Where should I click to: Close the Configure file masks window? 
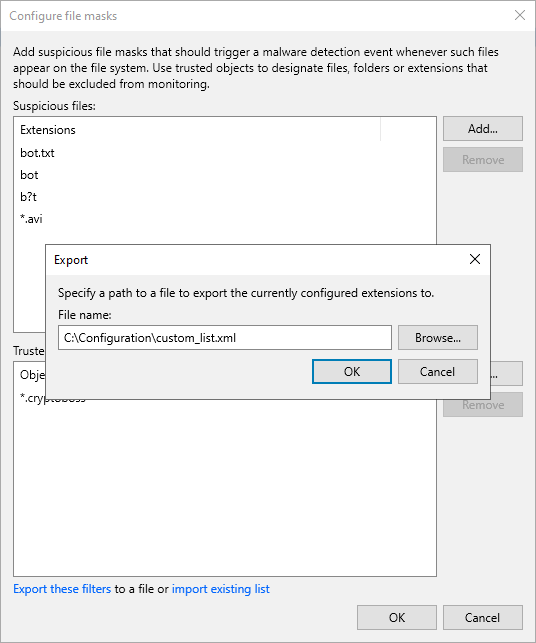(x=520, y=16)
